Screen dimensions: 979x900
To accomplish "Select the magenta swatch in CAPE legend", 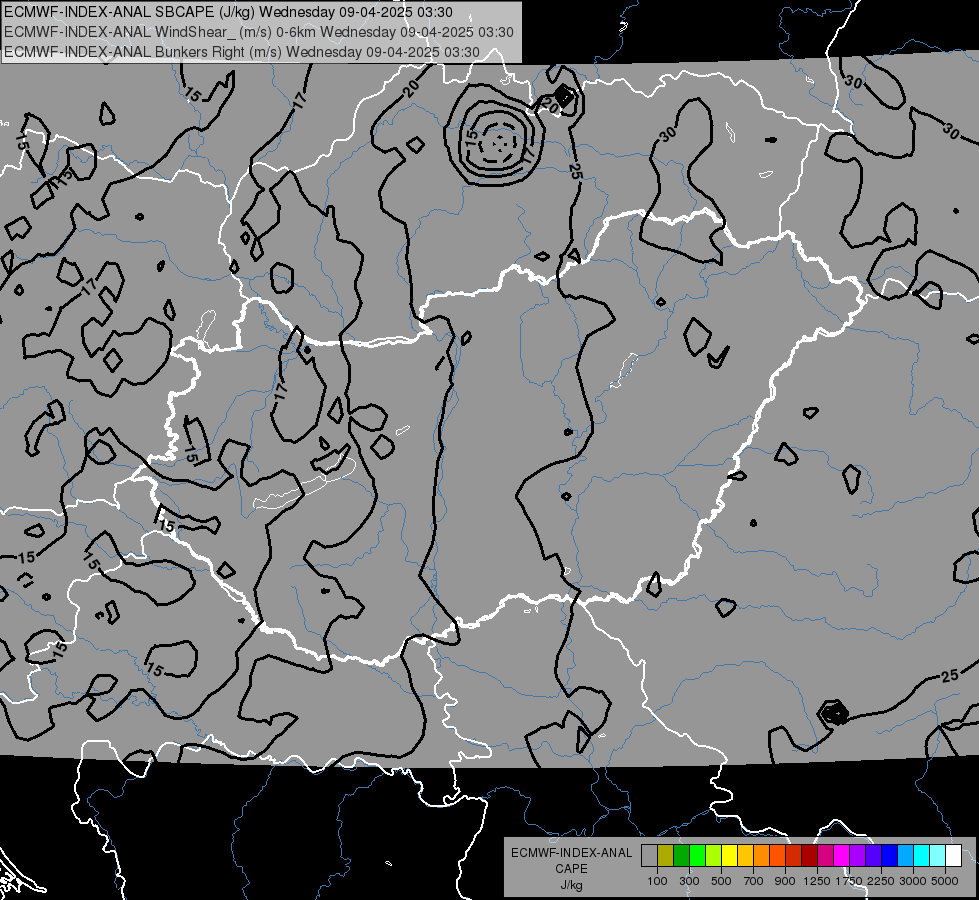I will click(842, 856).
